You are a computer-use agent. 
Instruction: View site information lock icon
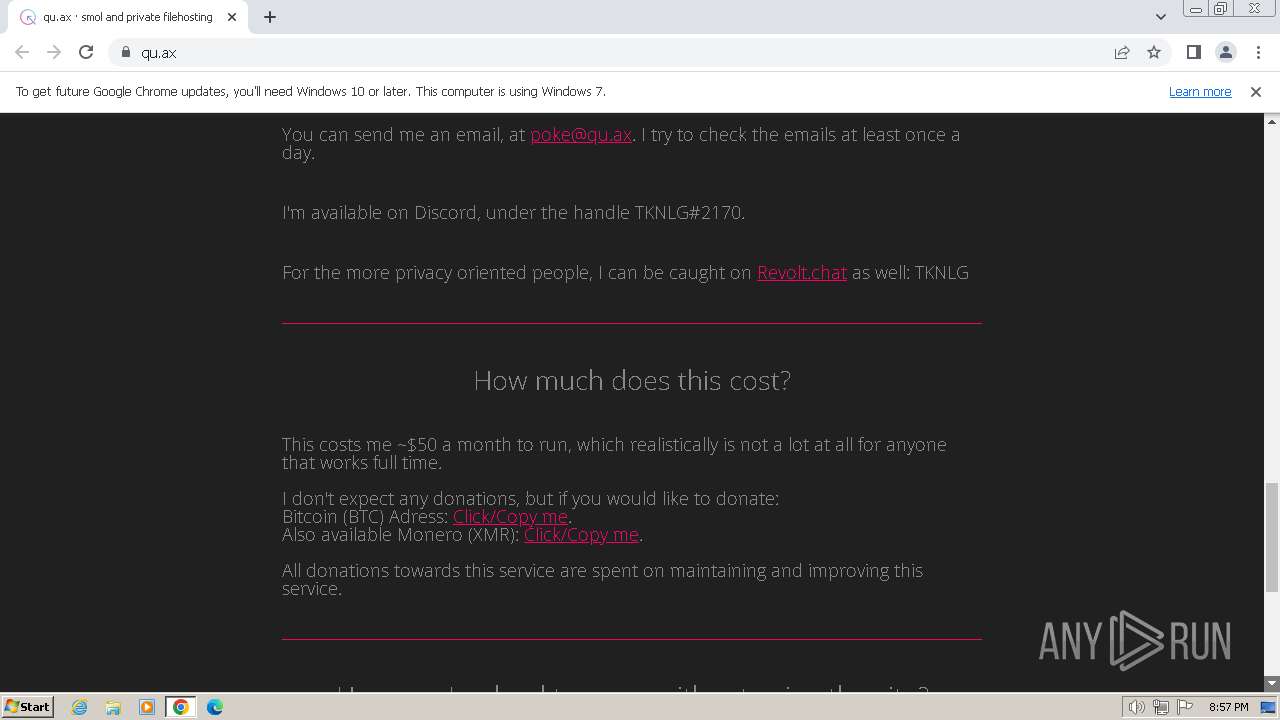click(x=126, y=52)
